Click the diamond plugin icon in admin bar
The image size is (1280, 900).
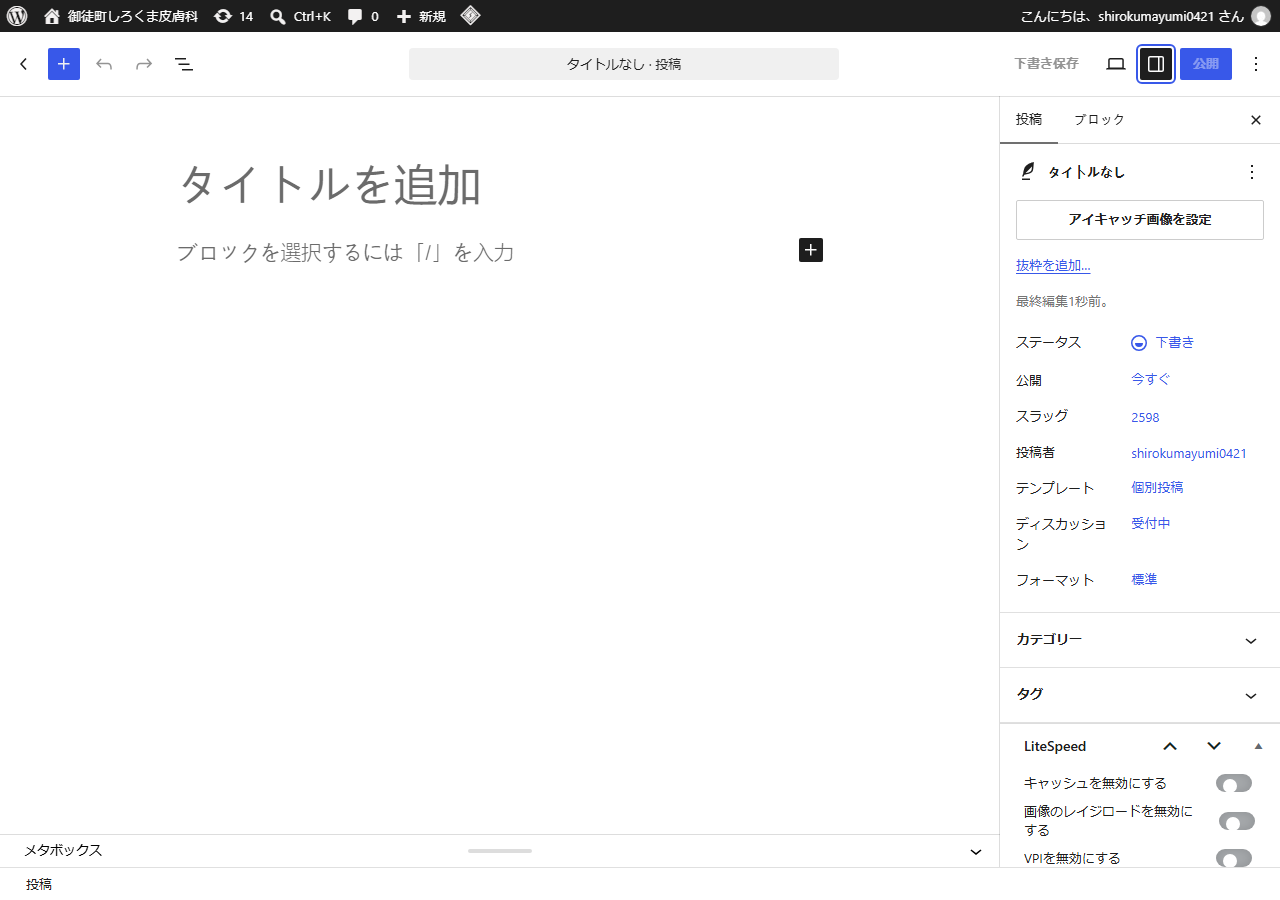pyautogui.click(x=470, y=16)
